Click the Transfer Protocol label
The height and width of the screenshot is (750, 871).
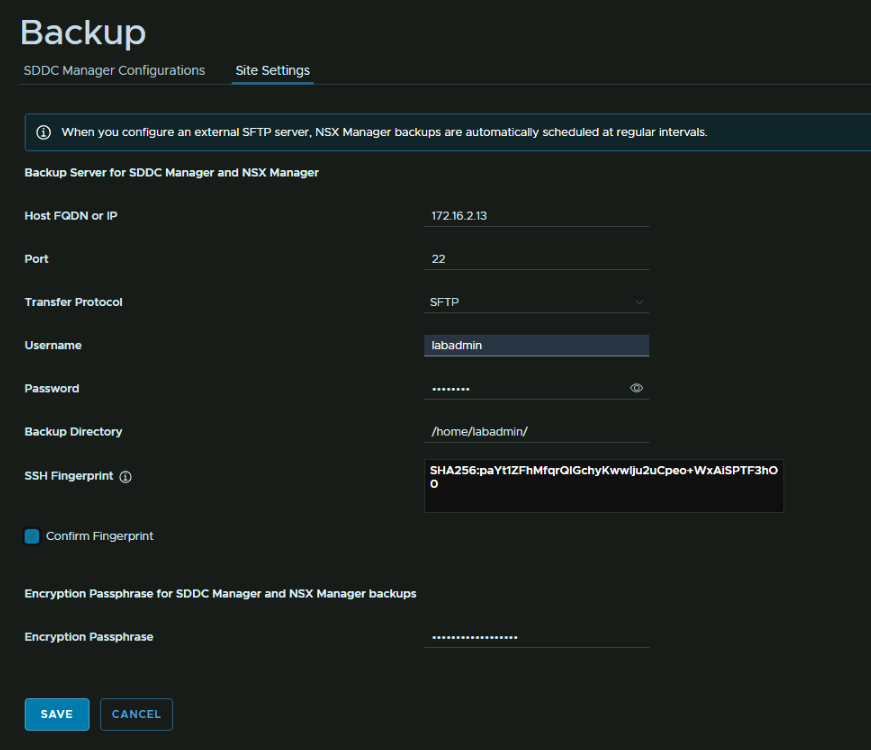coord(73,302)
